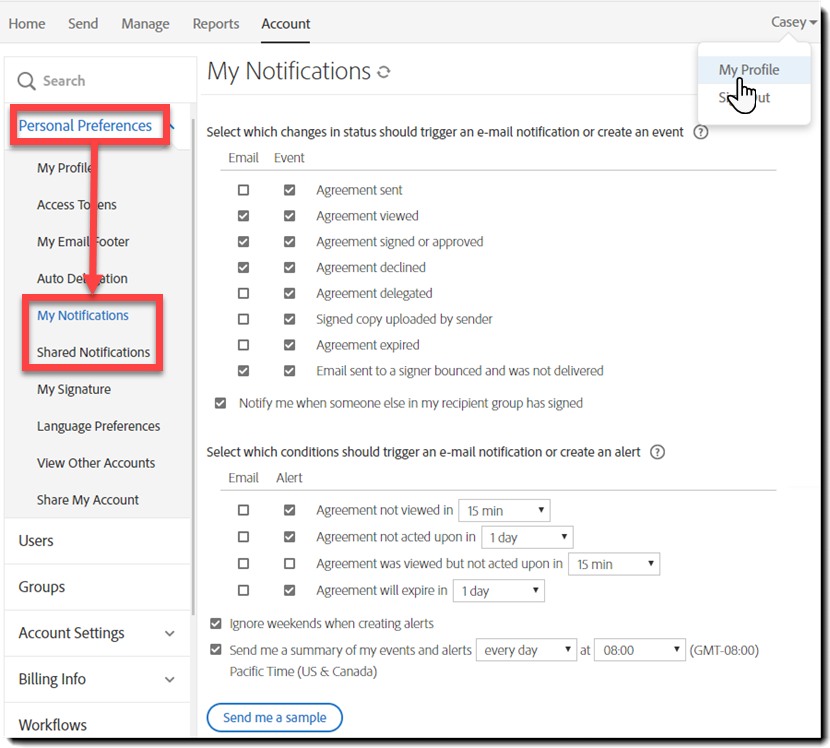Select My Profile from user menu
This screenshot has height=748, width=830.
(748, 70)
